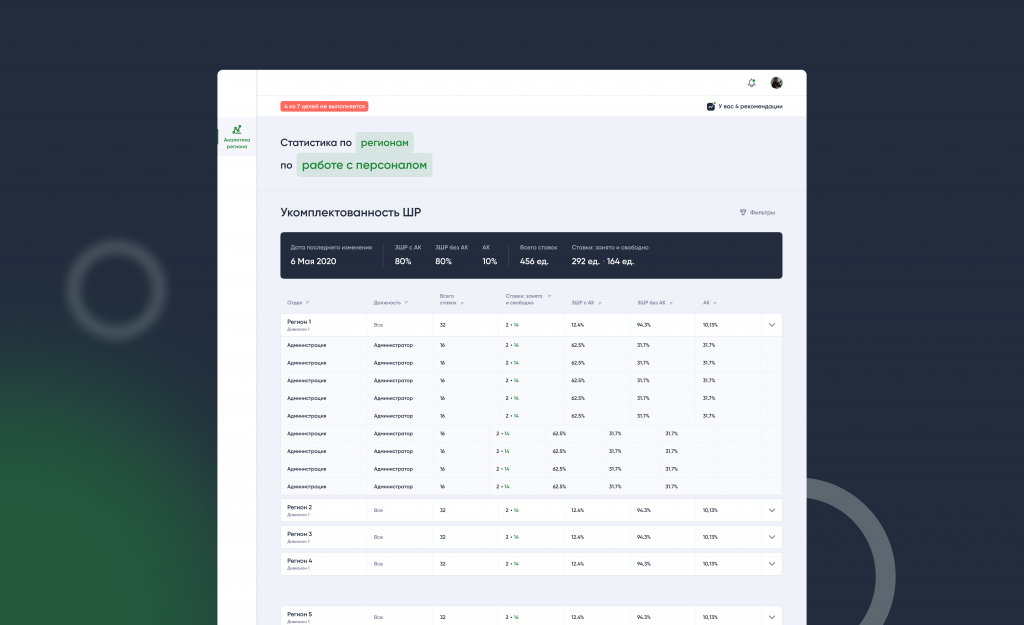Open the "работе с персоналом" selector

point(364,165)
